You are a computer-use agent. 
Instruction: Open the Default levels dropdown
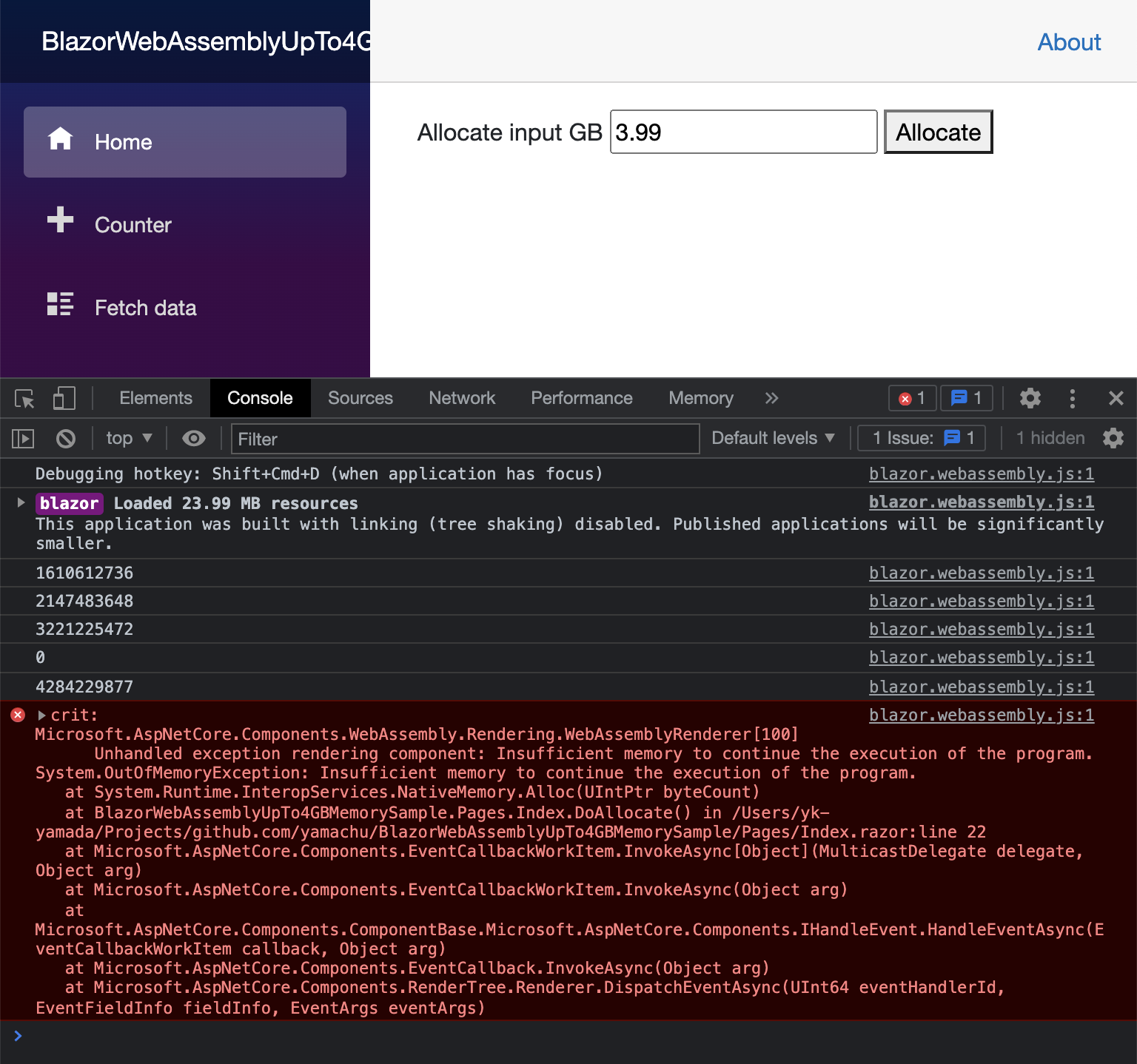[x=773, y=438]
